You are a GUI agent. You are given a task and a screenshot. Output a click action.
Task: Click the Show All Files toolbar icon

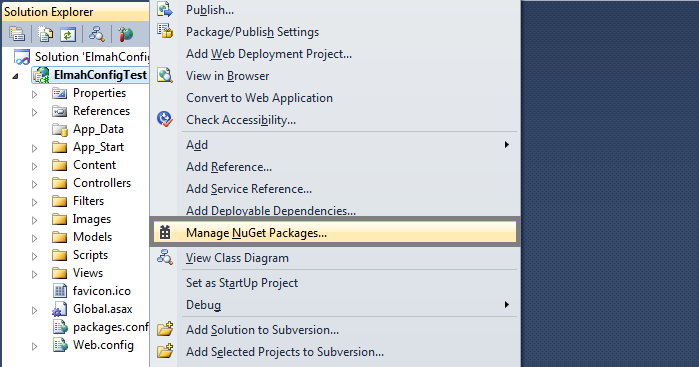(x=45, y=34)
